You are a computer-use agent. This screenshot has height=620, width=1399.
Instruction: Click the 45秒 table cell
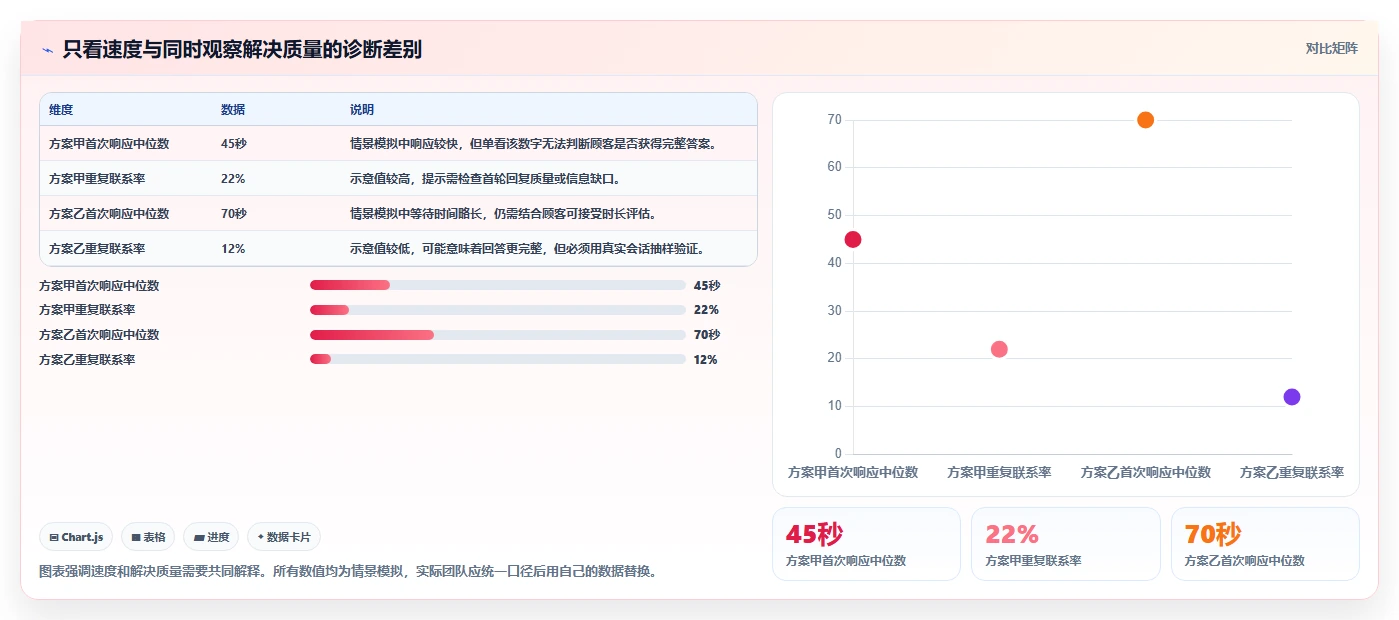coord(234,144)
